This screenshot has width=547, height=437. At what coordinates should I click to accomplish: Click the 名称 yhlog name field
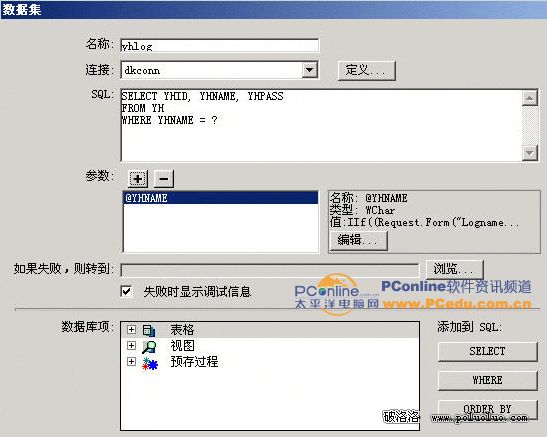tap(219, 45)
